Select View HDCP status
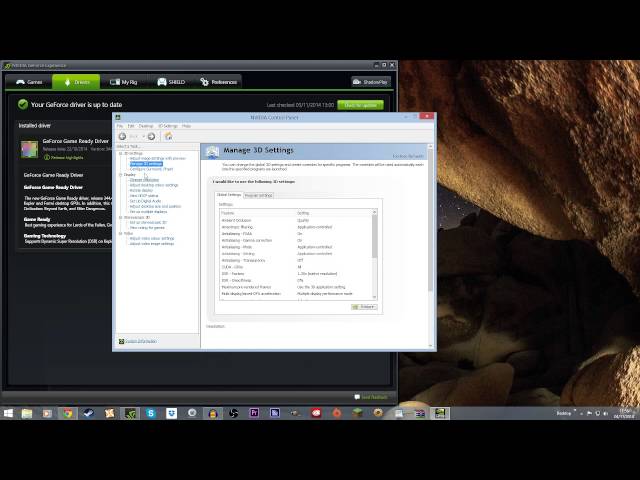Screen dimensions: 640x480 (x=143, y=196)
